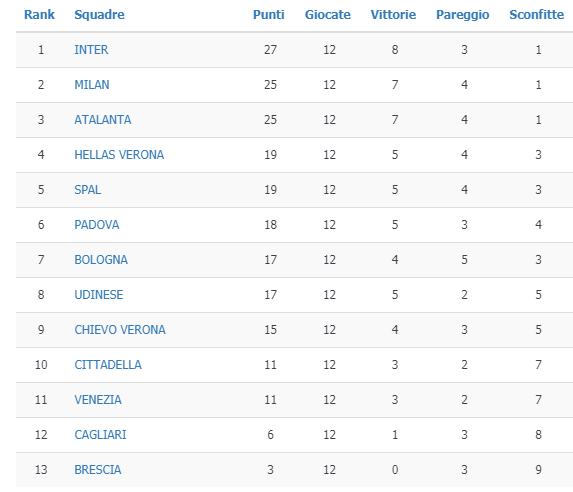573x492 pixels.
Task: Open the MILAN team link
Action: coord(92,85)
